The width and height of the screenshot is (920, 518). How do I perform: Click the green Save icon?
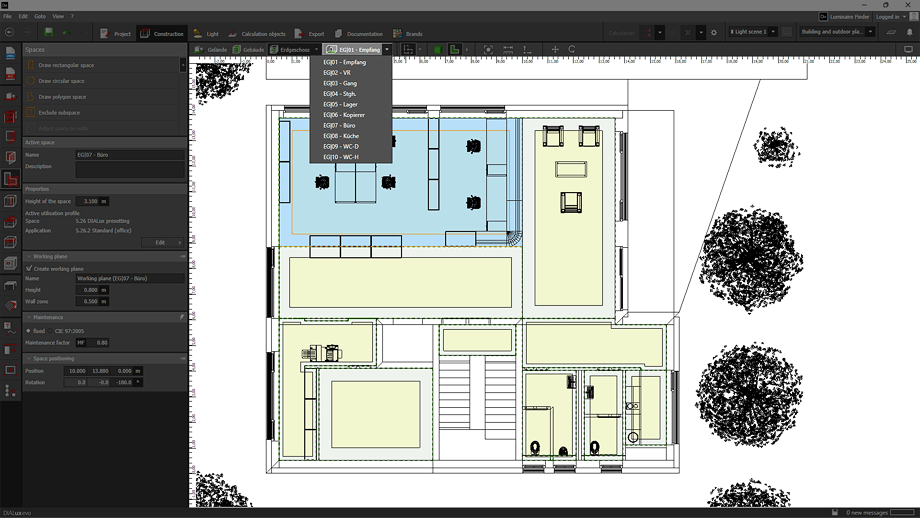[48, 33]
